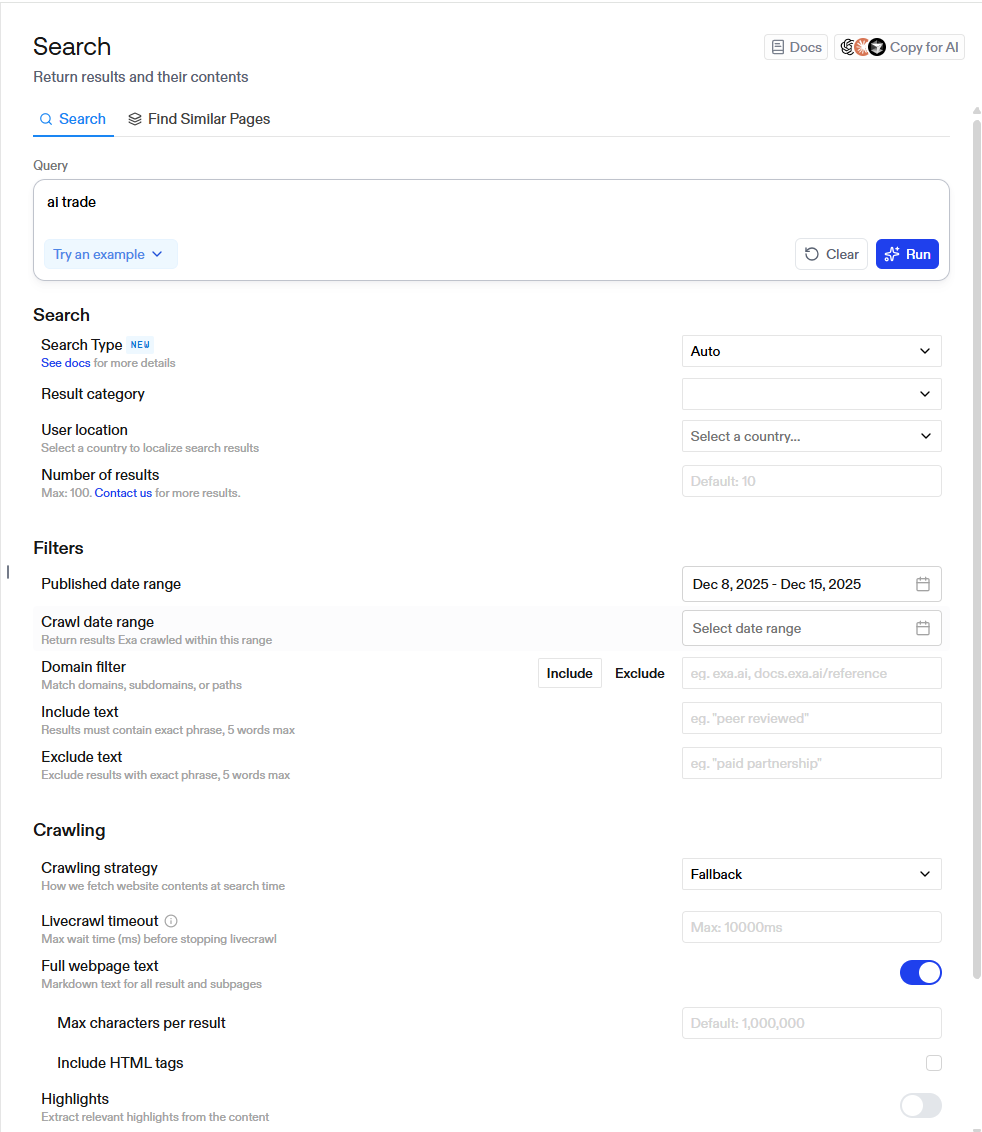Click the Docs book icon
This screenshot has width=982, height=1132.
point(778,47)
